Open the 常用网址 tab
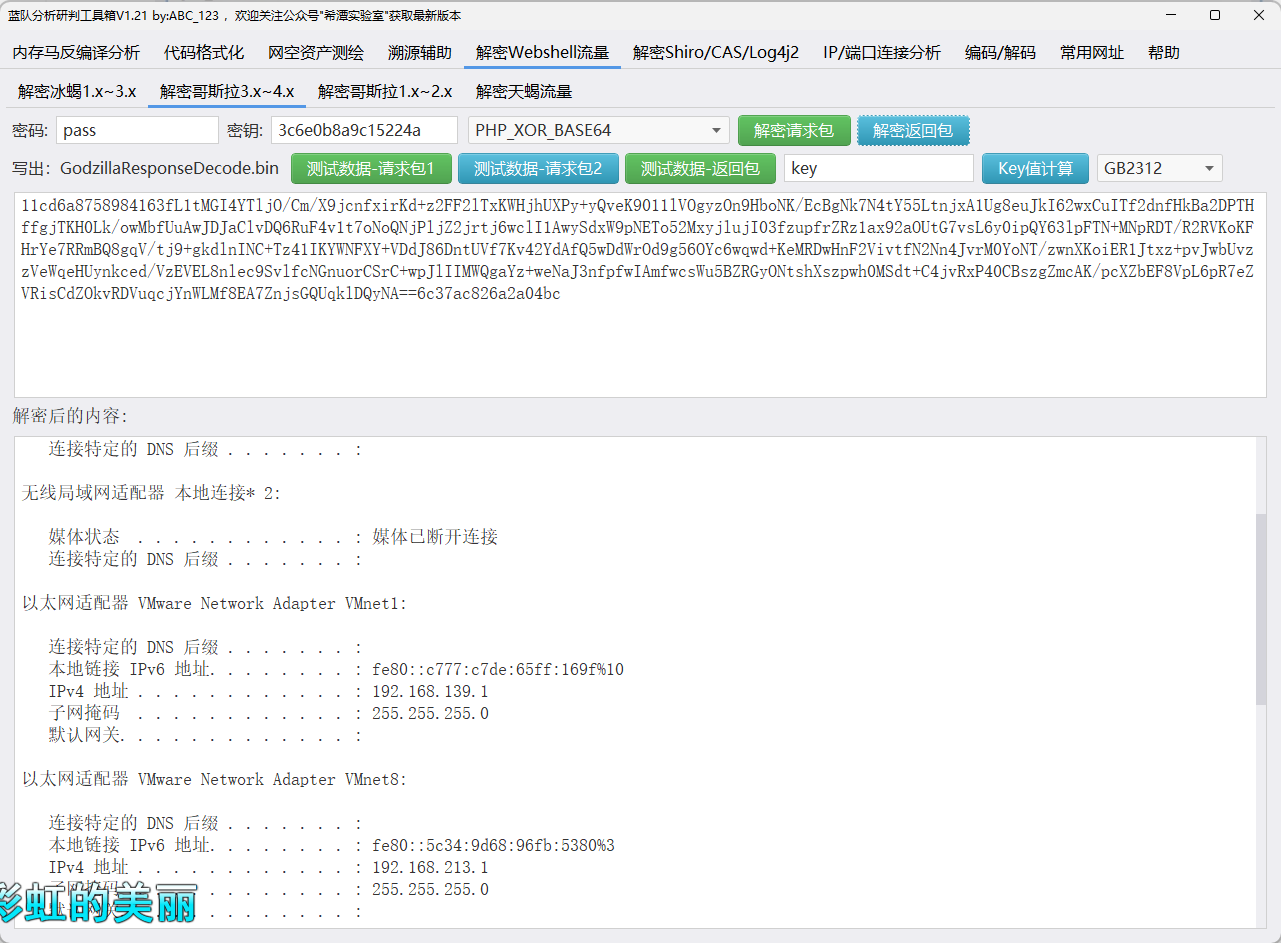 1092,53
